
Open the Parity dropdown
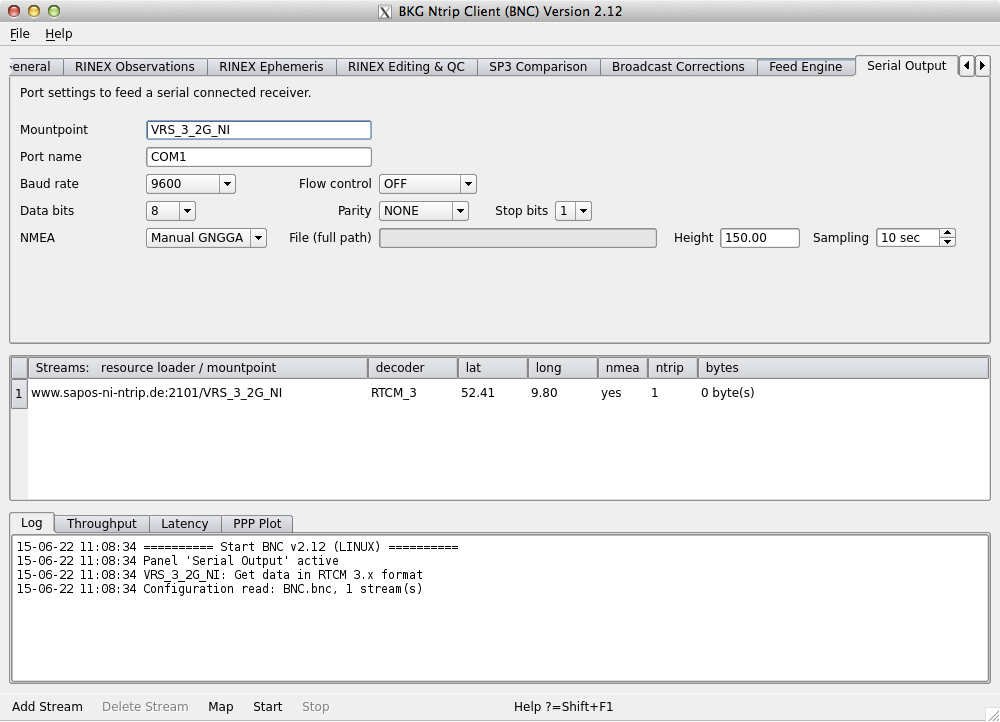[x=424, y=211]
